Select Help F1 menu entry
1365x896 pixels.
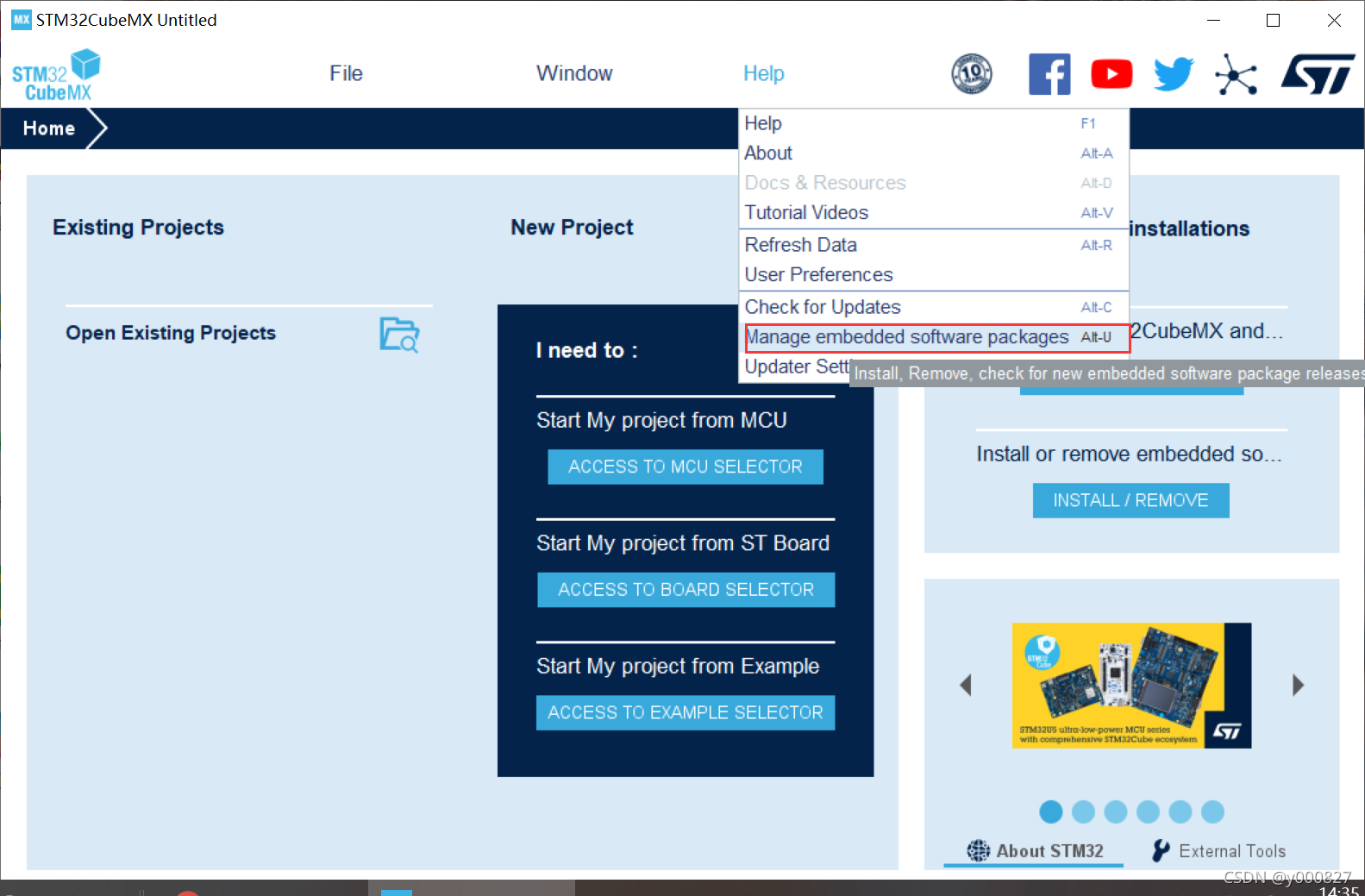(934, 123)
